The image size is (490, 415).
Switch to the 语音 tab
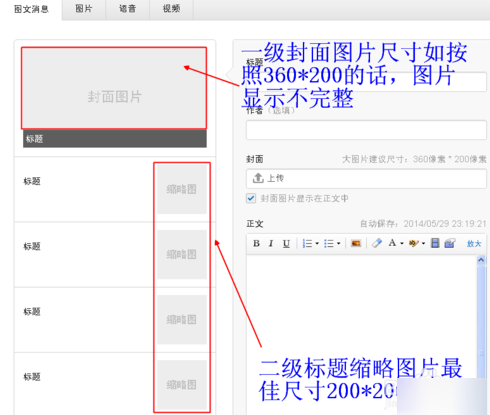128,9
